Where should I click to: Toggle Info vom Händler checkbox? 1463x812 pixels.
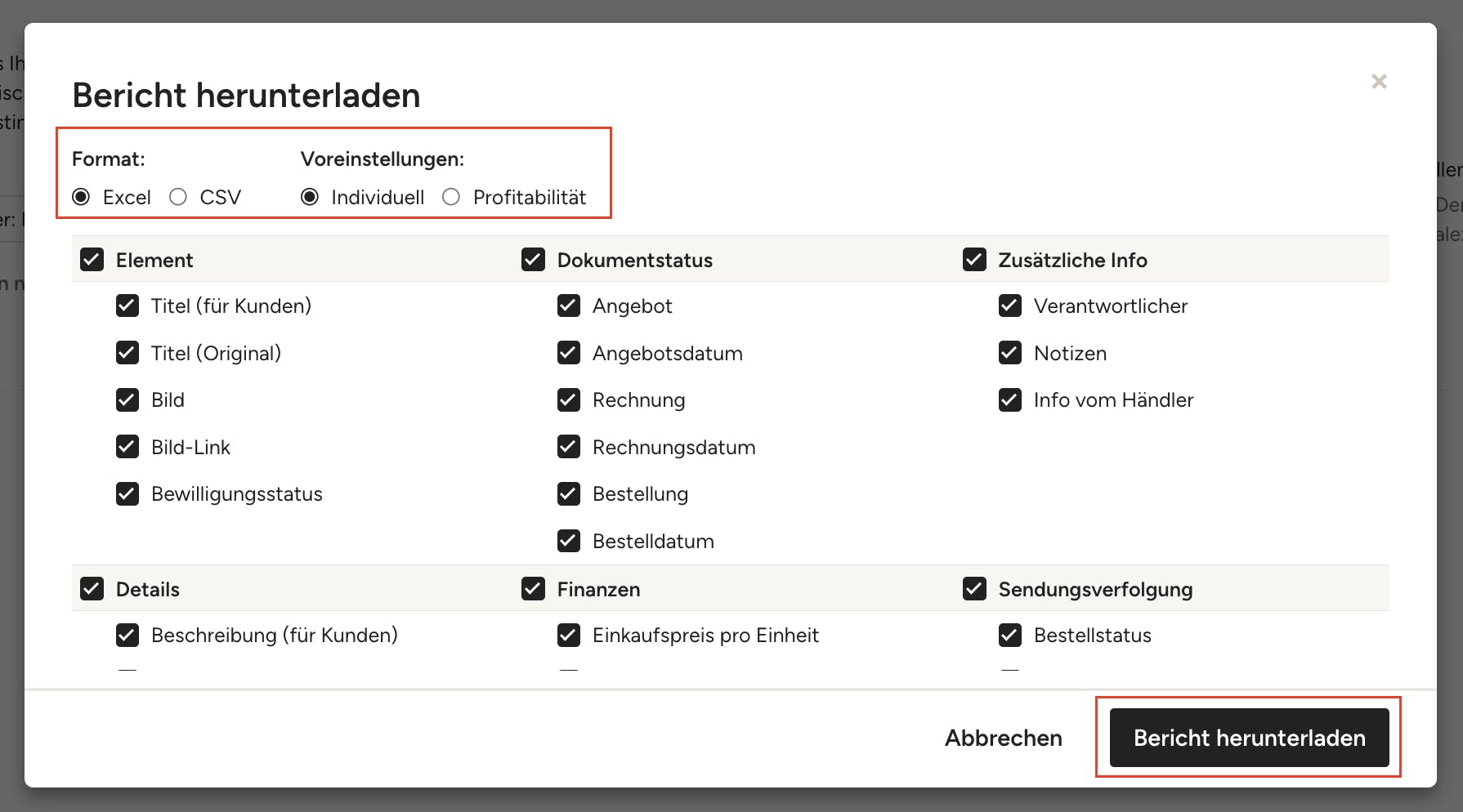pos(1010,400)
